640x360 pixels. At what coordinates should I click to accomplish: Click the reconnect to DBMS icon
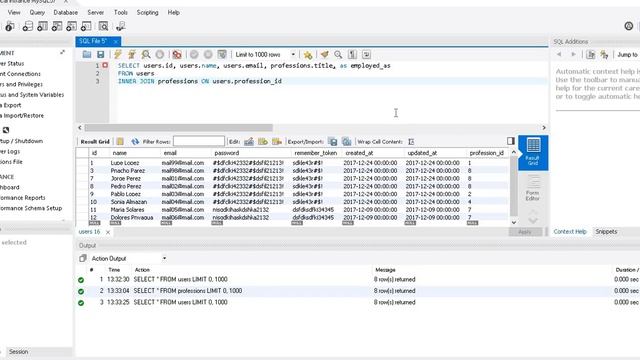120,27
